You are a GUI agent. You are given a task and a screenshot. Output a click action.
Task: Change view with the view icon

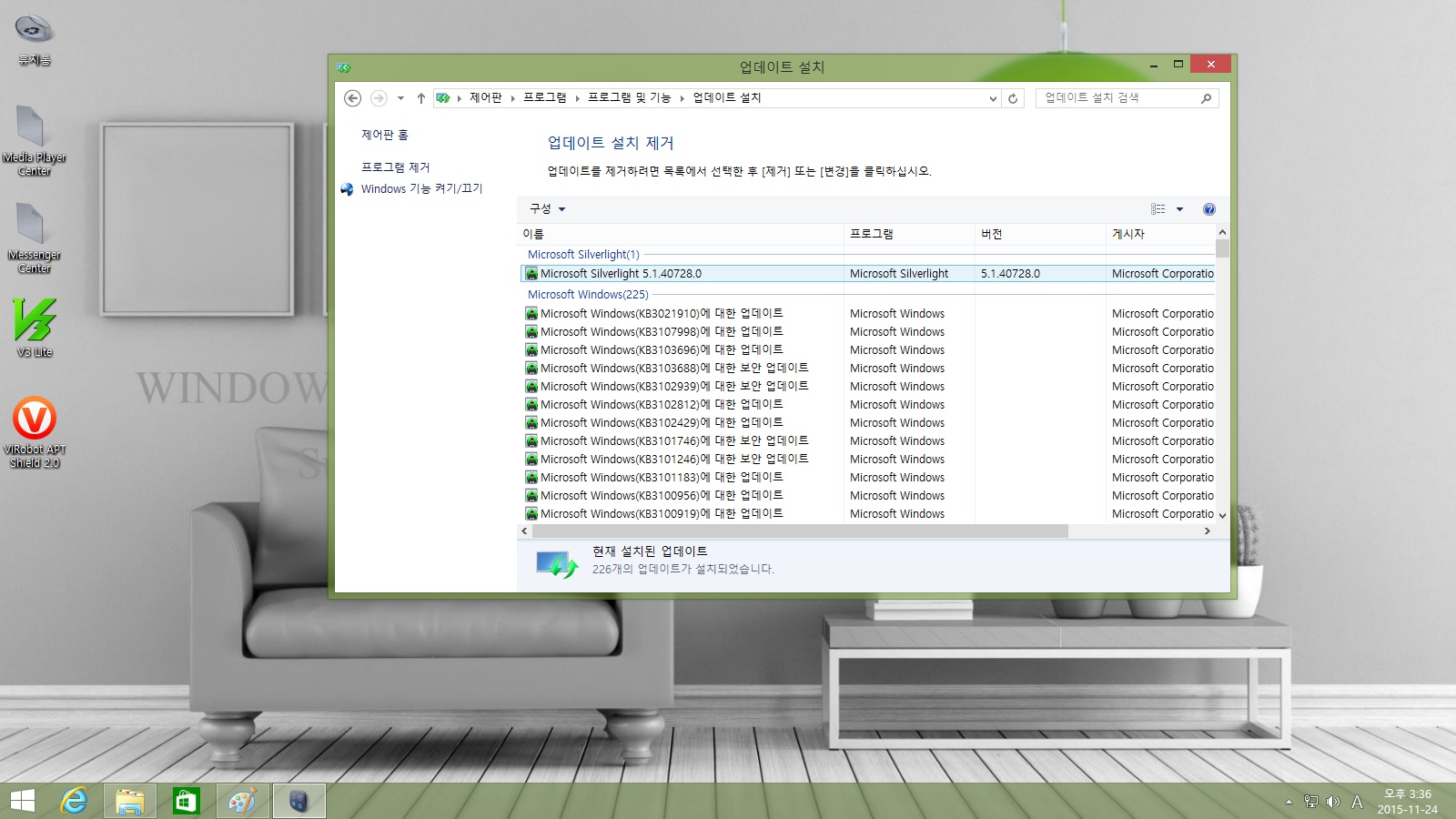(x=1158, y=209)
